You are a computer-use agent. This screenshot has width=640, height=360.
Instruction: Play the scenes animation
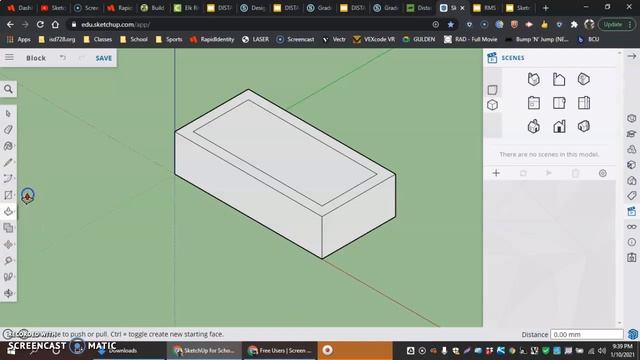pos(549,173)
